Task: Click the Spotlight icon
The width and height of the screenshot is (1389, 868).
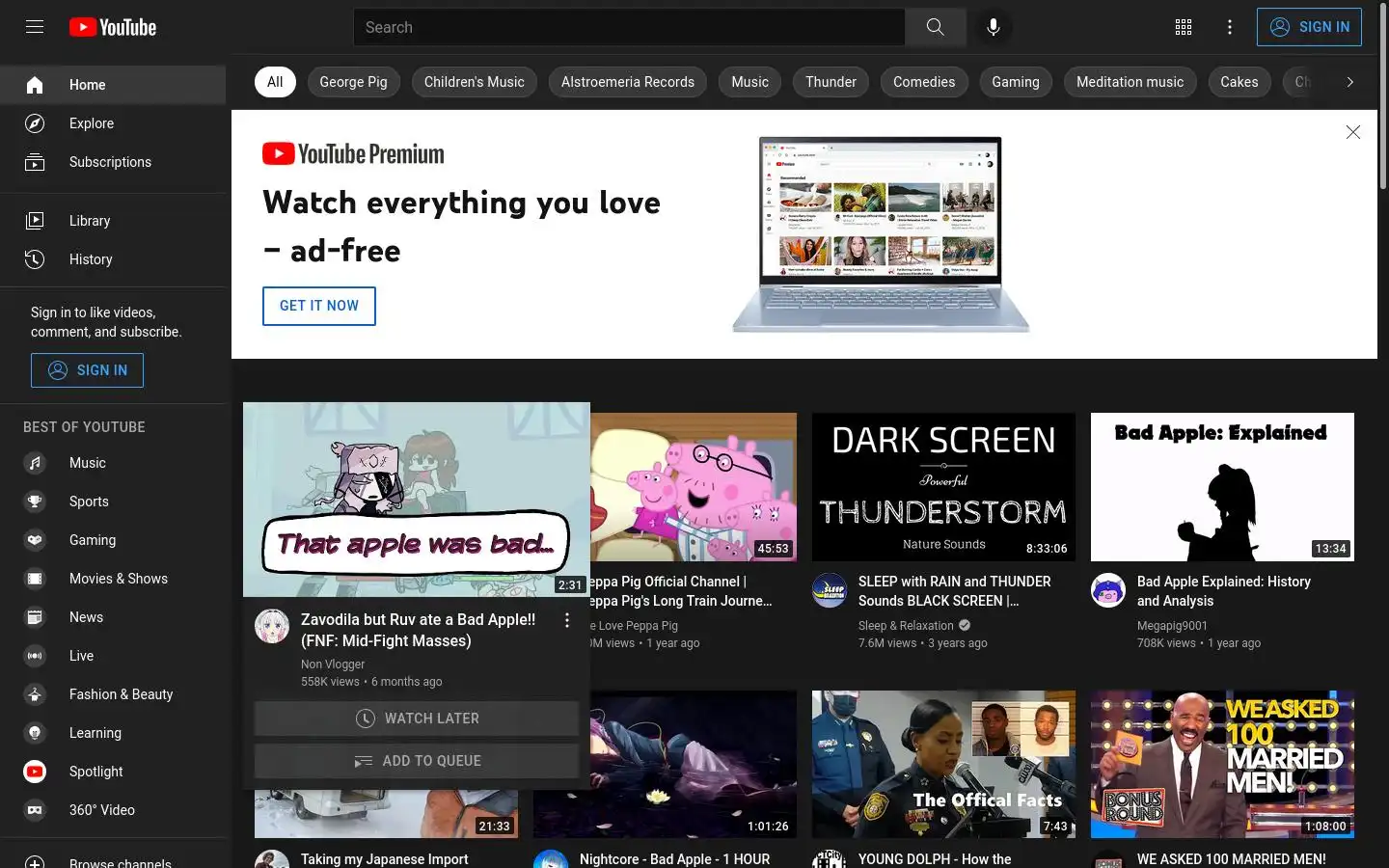Action: [35, 772]
